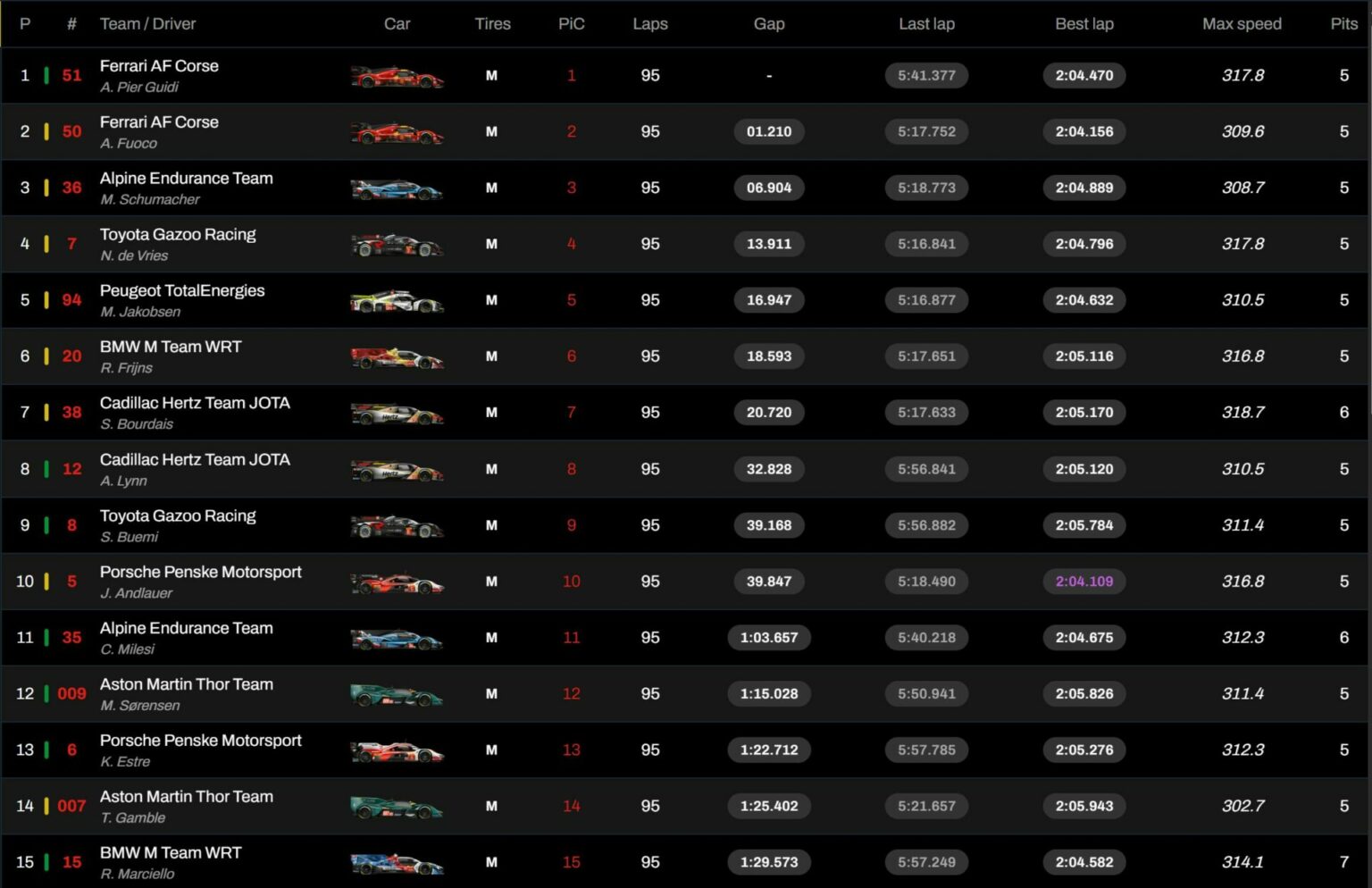Click max speed value '302.7'

click(1242, 807)
